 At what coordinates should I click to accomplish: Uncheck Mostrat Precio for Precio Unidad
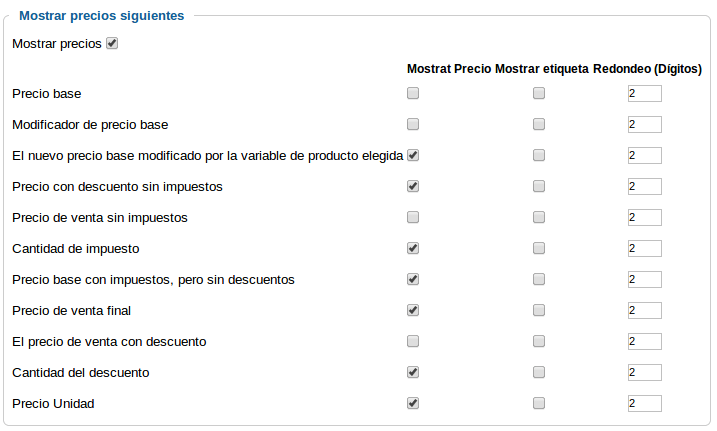413,404
